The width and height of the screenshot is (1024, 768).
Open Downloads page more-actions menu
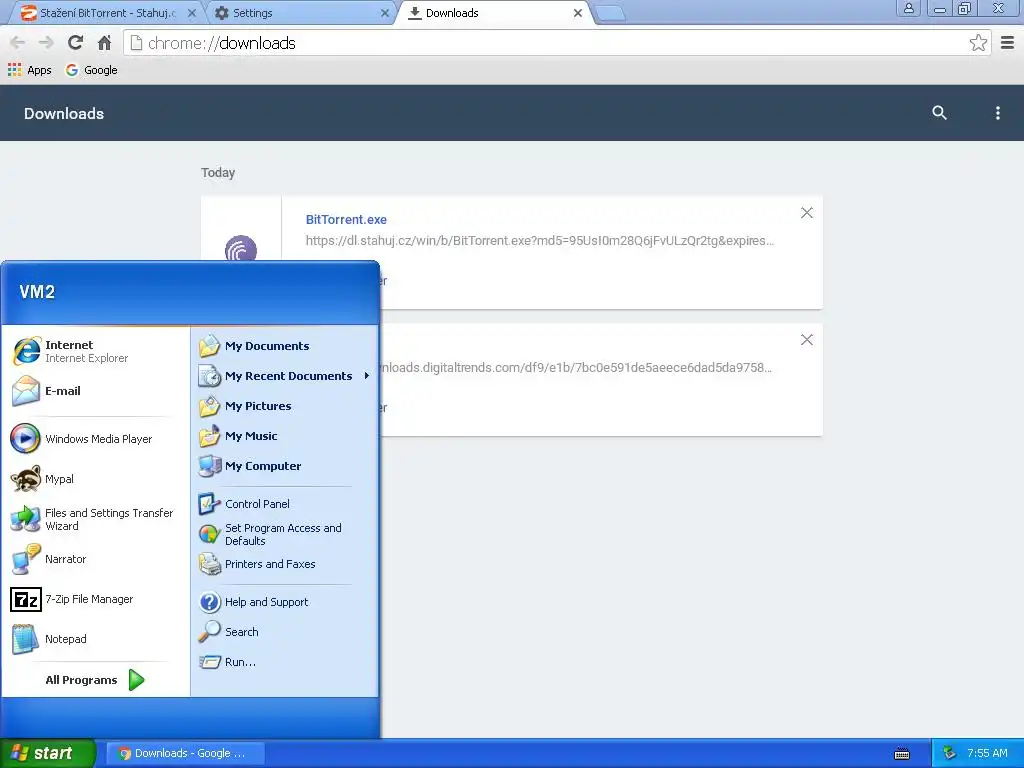(x=997, y=113)
